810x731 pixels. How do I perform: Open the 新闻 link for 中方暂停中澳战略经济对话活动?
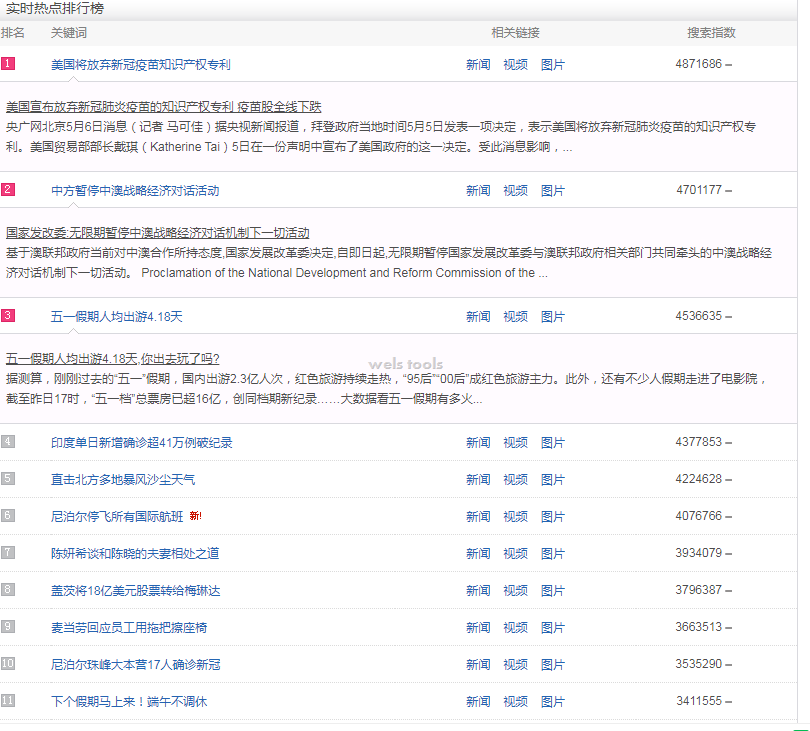point(478,190)
